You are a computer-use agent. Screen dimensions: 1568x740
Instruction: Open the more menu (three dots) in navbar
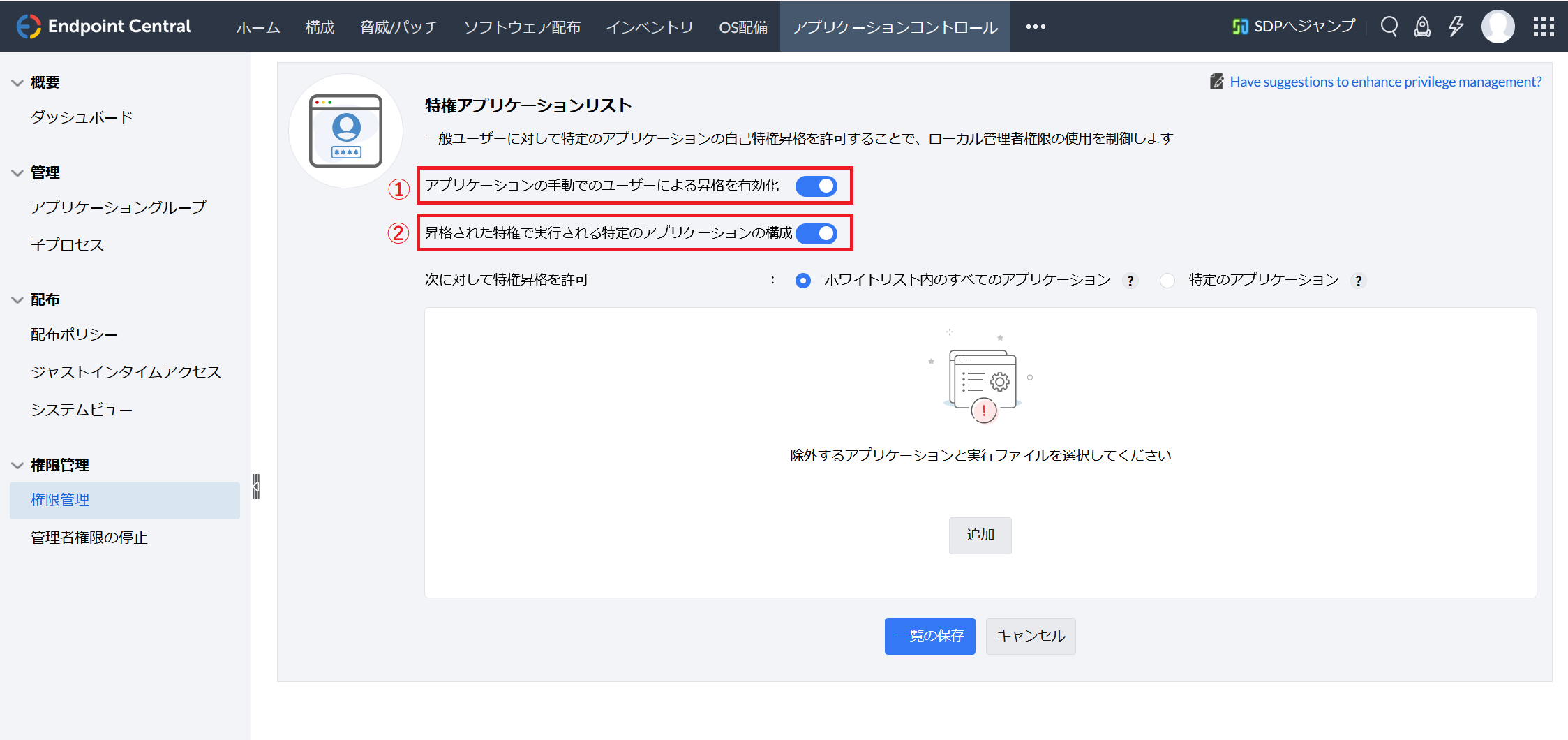pyautogui.click(x=1036, y=27)
